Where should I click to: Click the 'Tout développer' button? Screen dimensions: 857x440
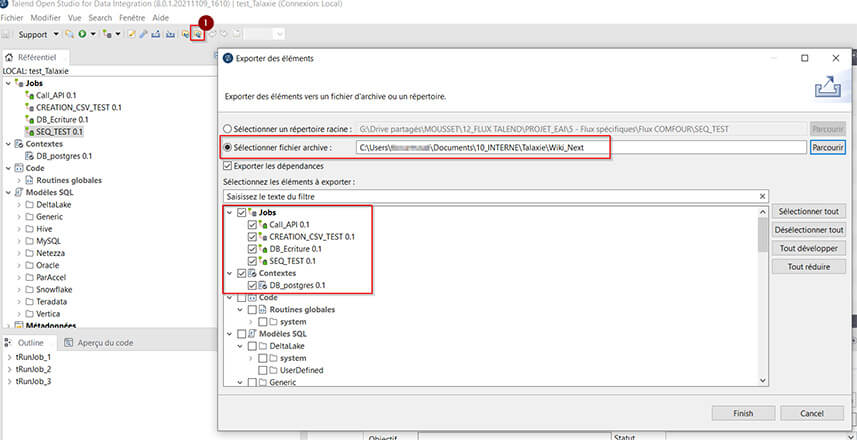click(x=808, y=249)
